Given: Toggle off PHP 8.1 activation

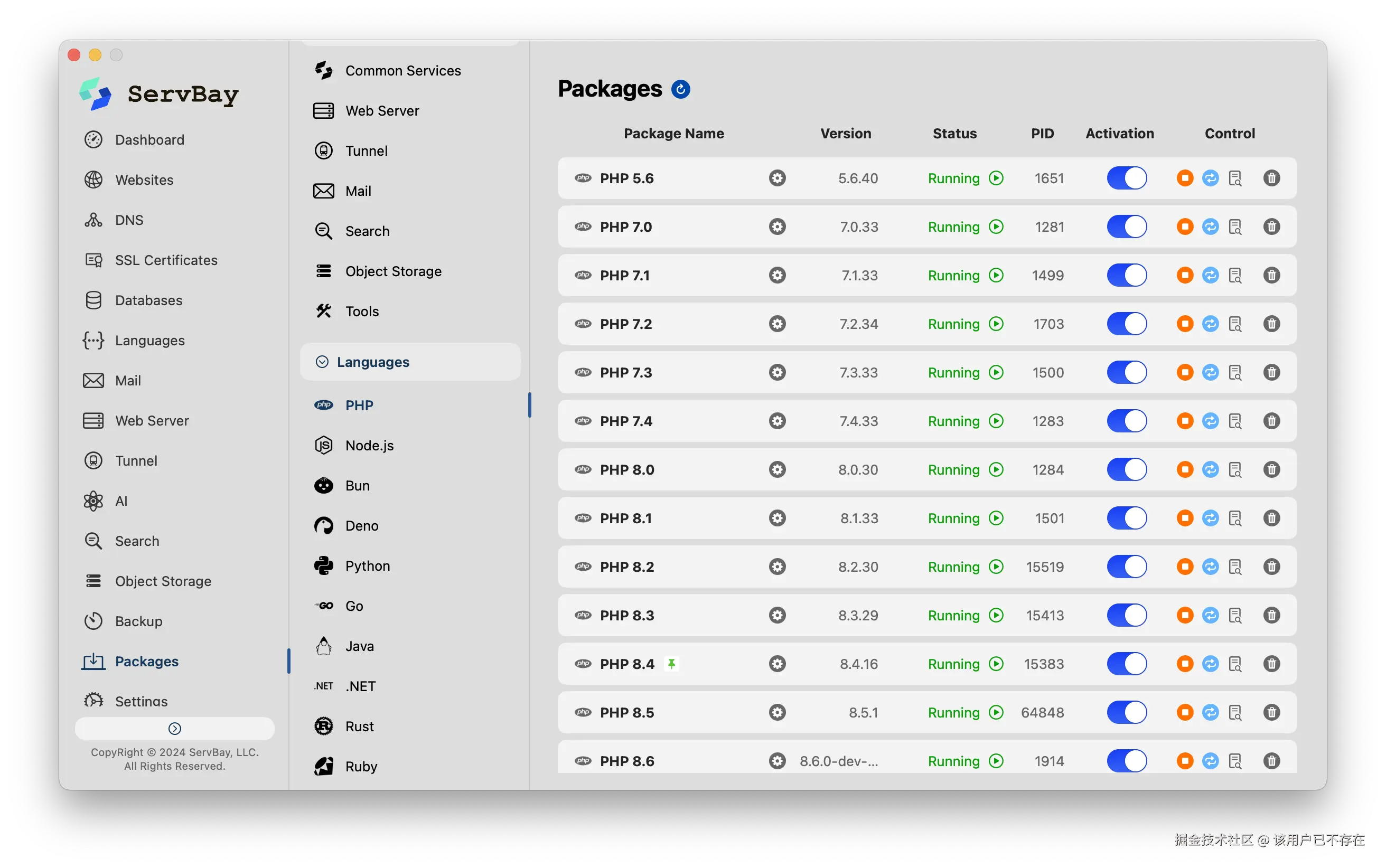Looking at the screenshot, I should coord(1127,518).
